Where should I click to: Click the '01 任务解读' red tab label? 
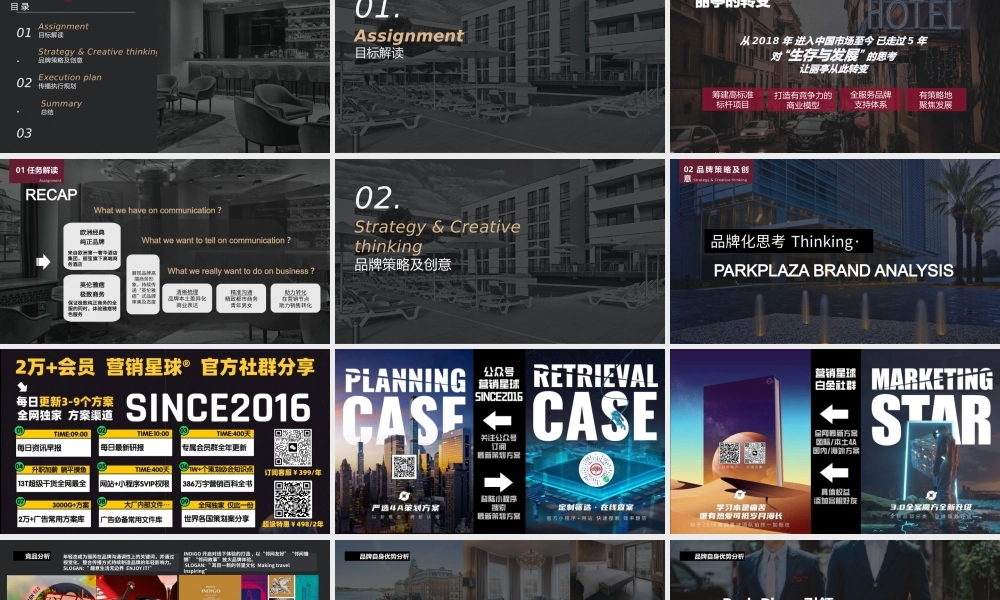point(37,171)
